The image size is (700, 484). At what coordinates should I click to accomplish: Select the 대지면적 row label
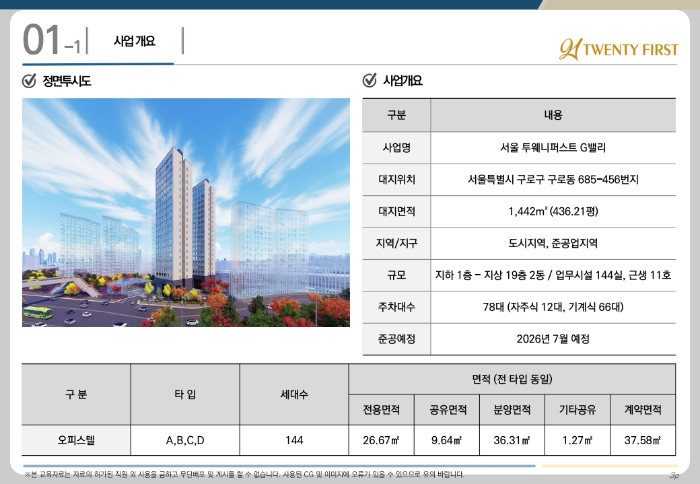(x=396, y=211)
